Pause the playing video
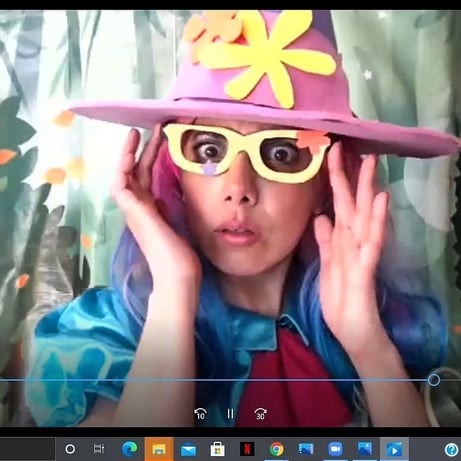 coord(230,414)
